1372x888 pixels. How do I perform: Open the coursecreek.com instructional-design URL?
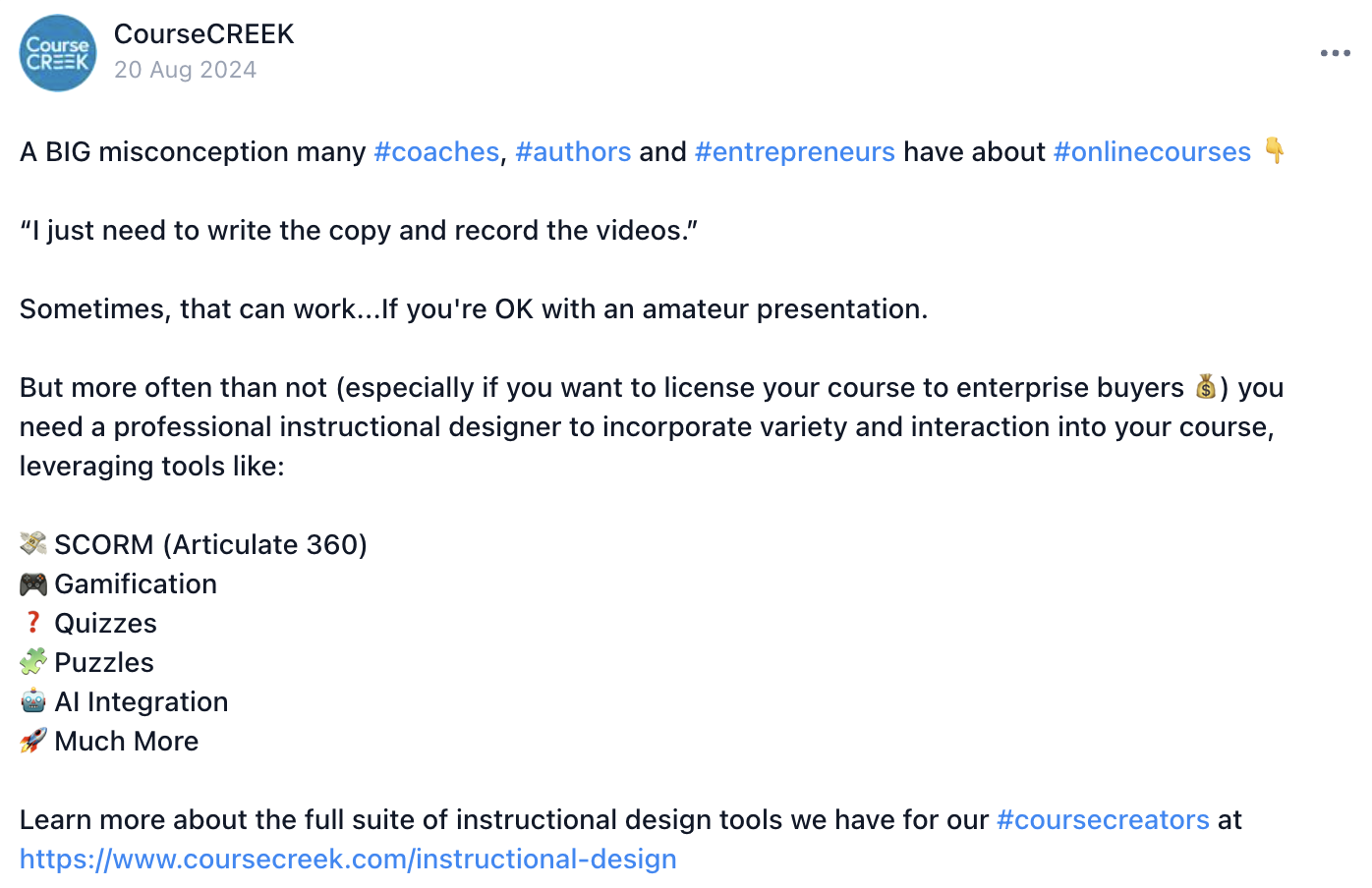click(x=348, y=860)
